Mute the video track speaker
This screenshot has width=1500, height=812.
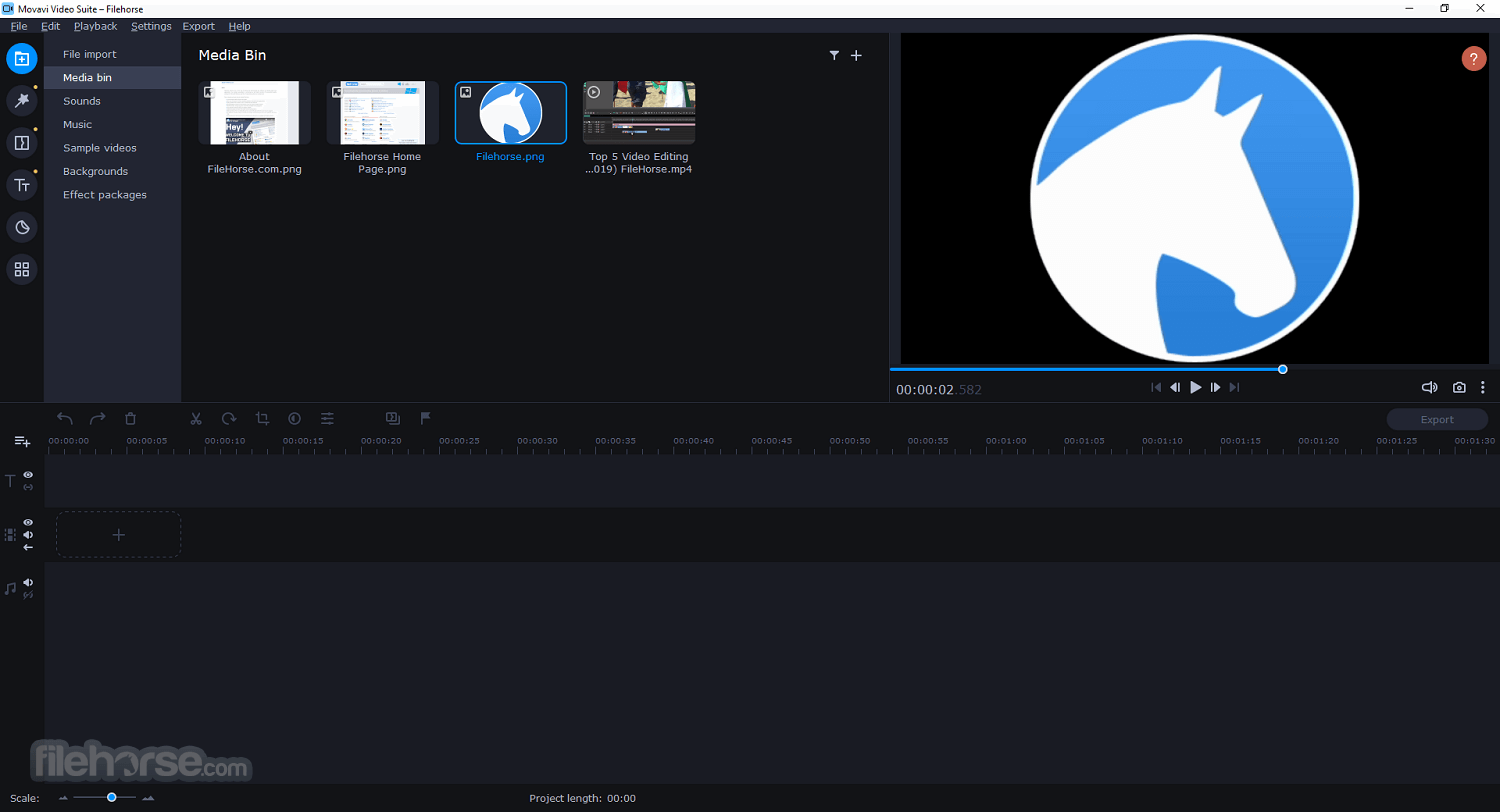(28, 535)
